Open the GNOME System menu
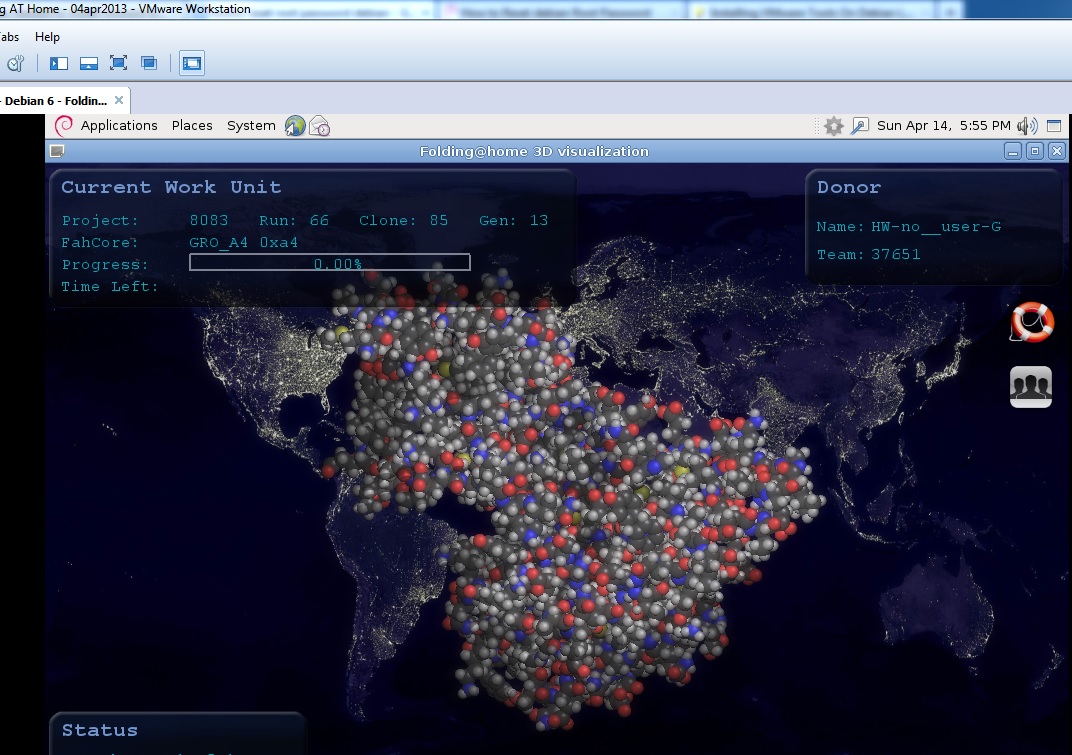This screenshot has height=755, width=1072. point(251,125)
